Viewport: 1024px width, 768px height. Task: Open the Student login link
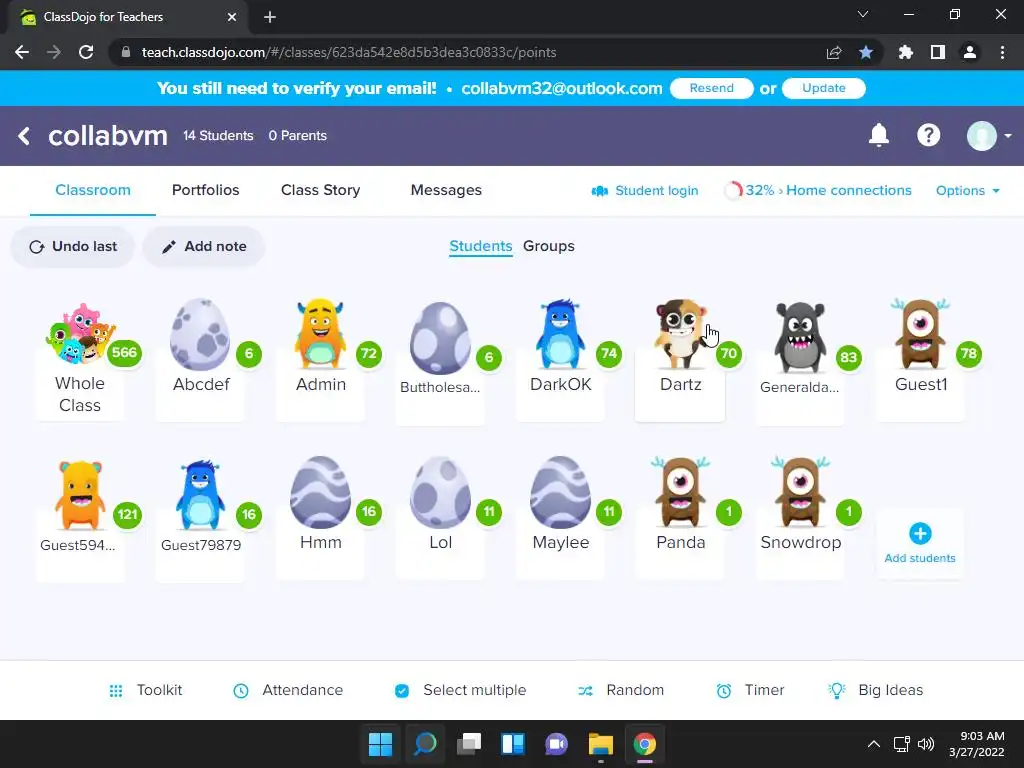(x=645, y=191)
